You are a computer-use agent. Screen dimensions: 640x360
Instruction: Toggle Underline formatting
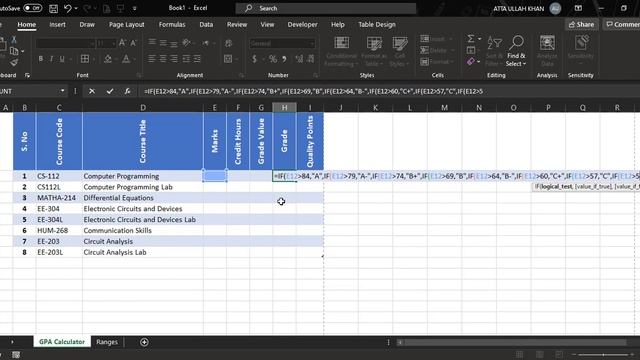[62, 59]
